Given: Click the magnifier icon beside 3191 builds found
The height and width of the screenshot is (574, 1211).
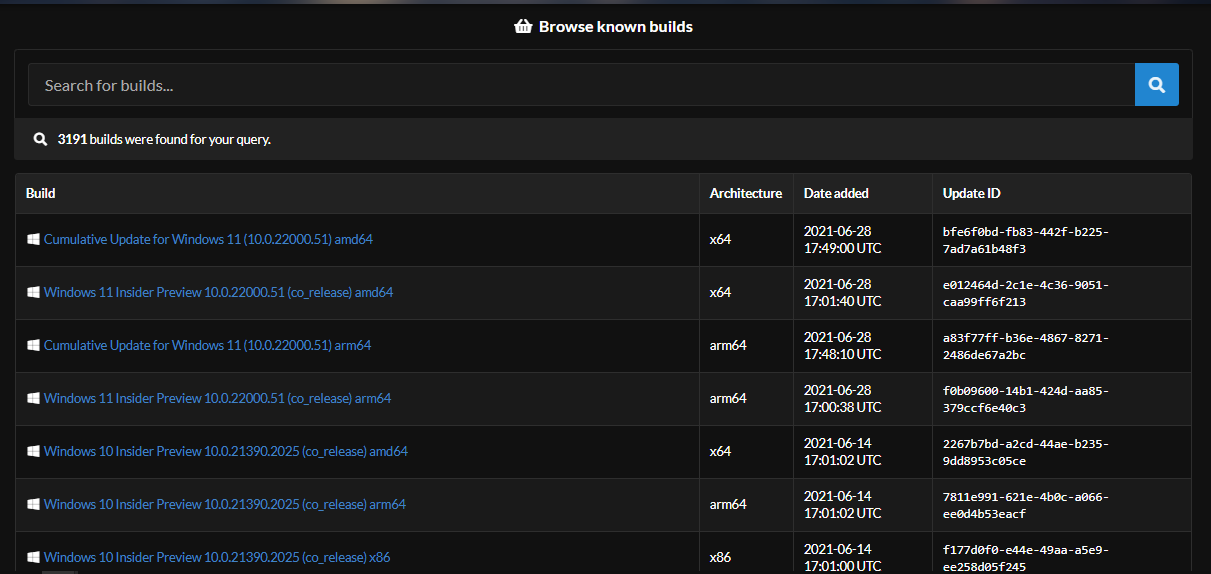Looking at the screenshot, I should coord(41,140).
